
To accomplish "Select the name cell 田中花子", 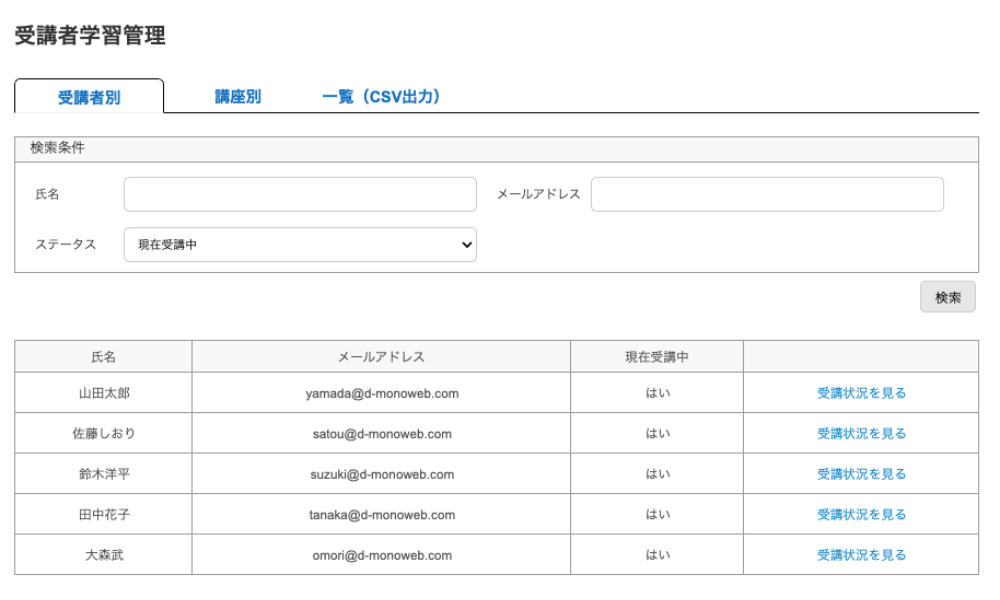I will coord(104,515).
